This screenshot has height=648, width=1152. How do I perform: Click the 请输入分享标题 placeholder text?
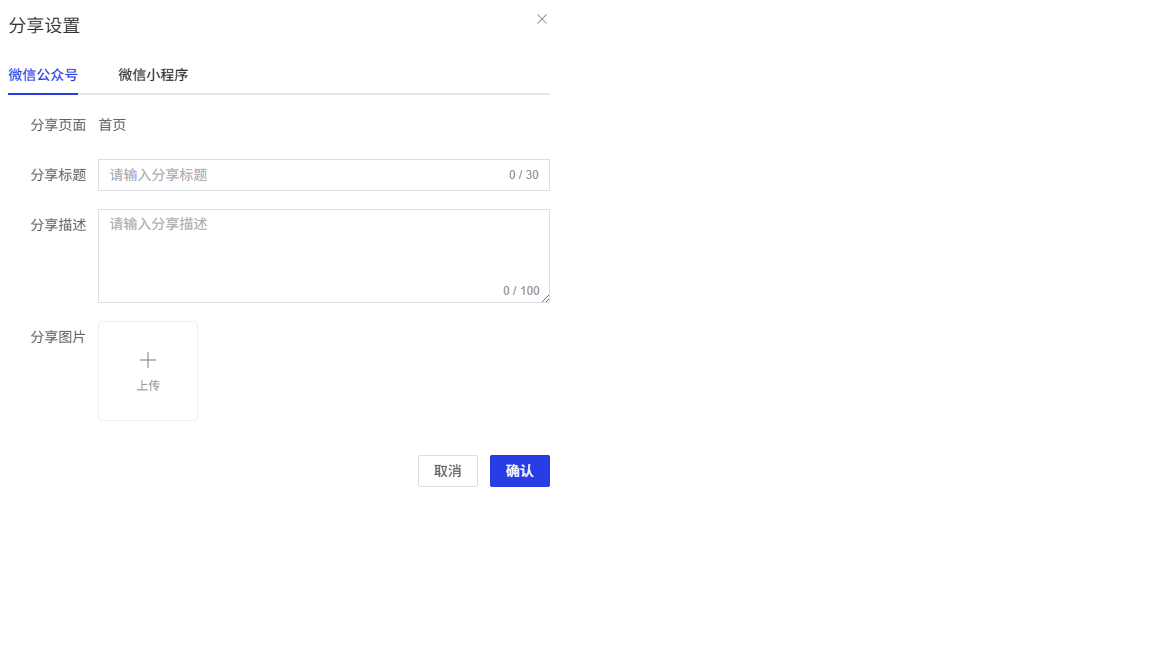[x=158, y=175]
